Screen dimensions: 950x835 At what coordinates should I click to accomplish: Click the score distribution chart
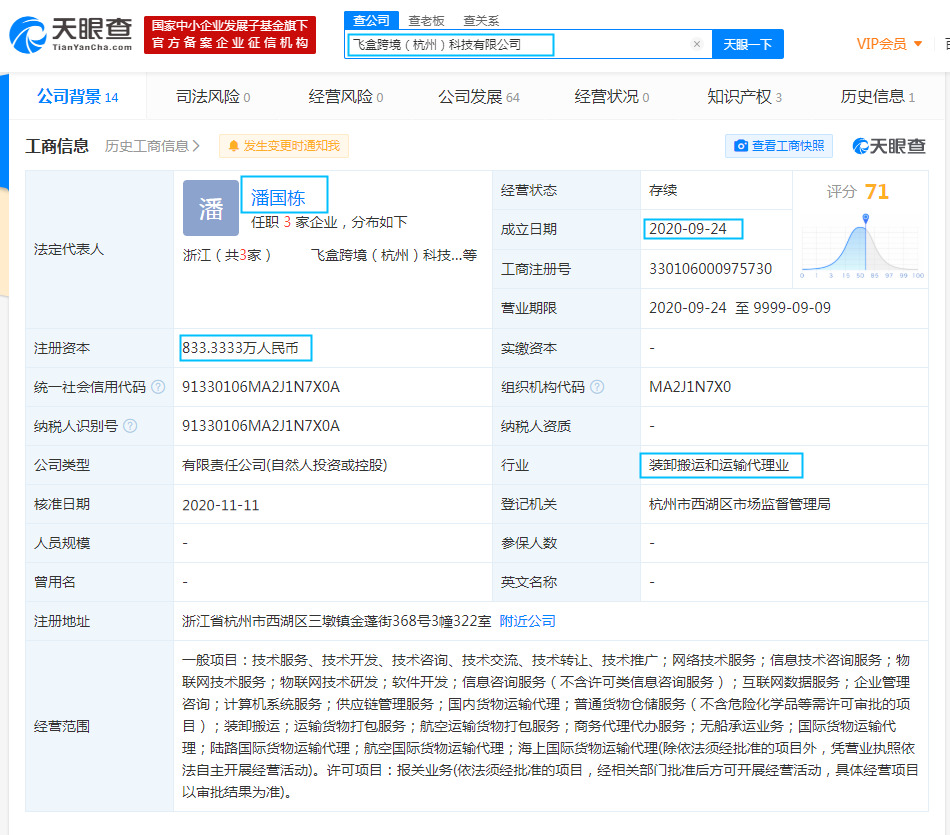[862, 247]
